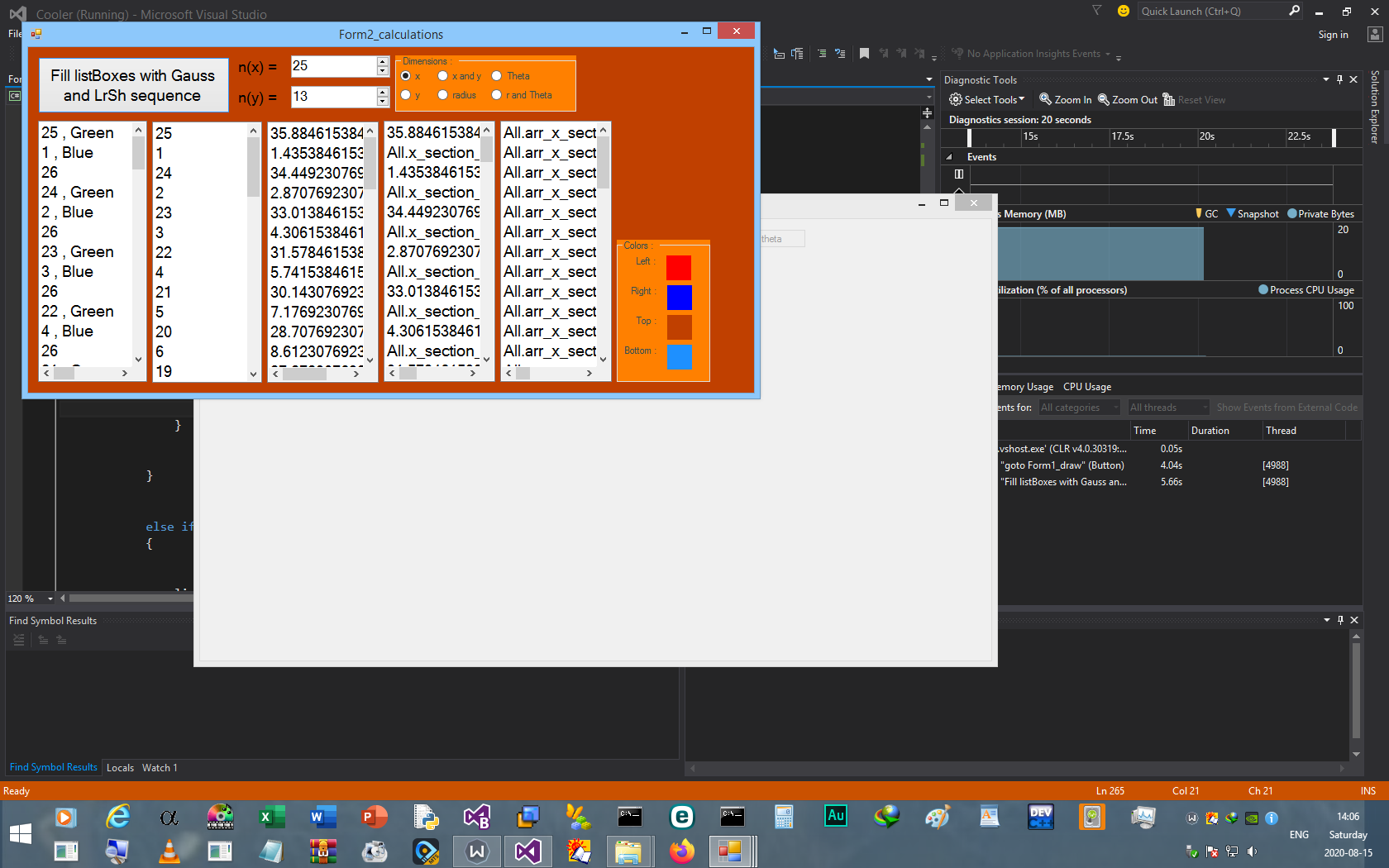
Task: Collapse the Events section triangle
Action: pos(949,157)
